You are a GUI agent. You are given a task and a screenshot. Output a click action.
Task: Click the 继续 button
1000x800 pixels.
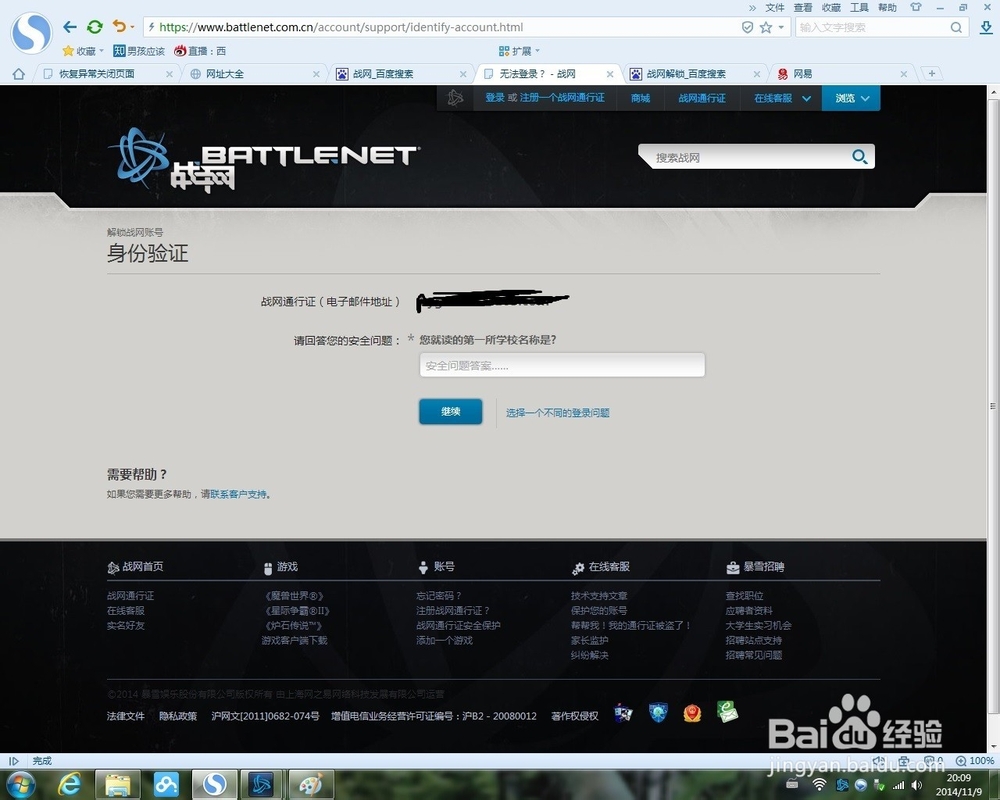pyautogui.click(x=451, y=411)
